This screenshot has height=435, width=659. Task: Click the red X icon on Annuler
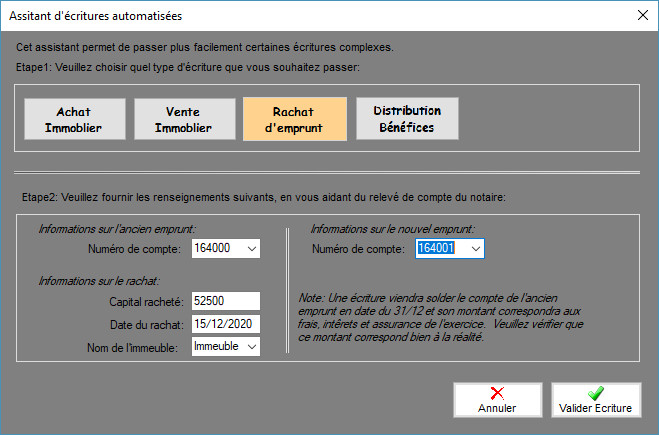[x=497, y=395]
